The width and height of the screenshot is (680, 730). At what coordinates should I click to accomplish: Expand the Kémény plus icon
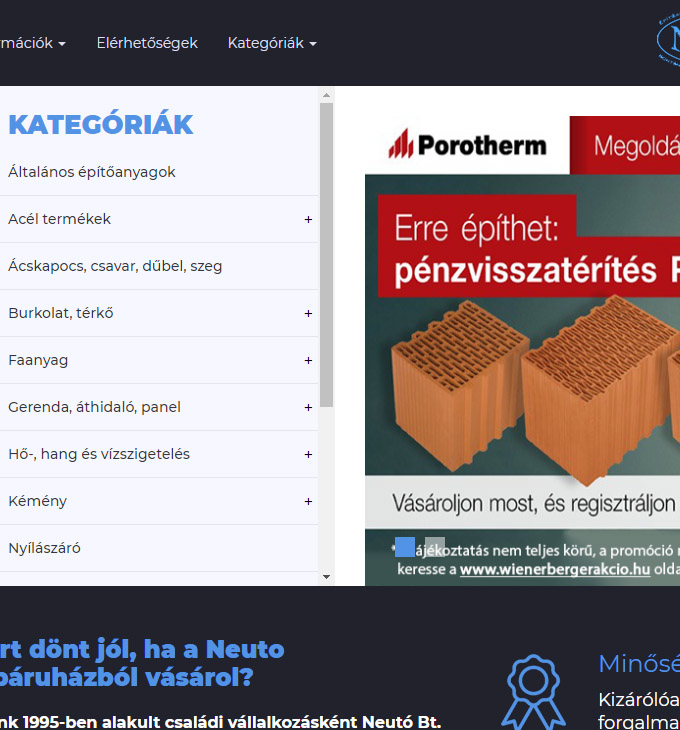pyautogui.click(x=308, y=501)
